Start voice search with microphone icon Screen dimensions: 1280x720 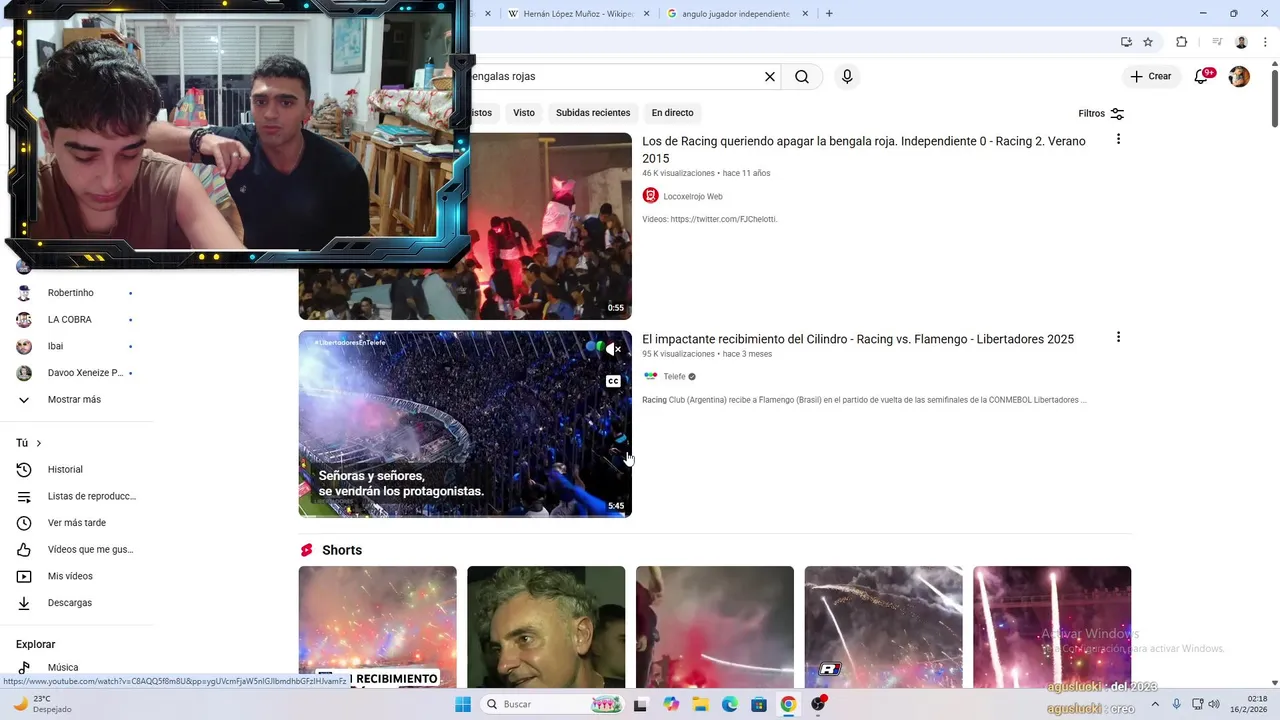point(847,76)
